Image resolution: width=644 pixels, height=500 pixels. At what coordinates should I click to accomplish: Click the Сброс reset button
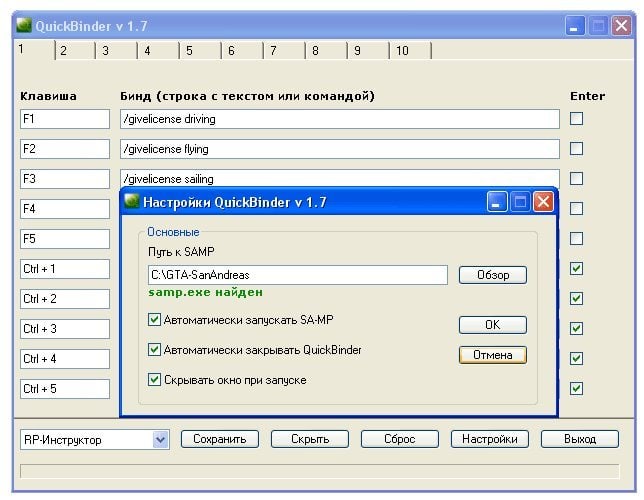(x=400, y=439)
